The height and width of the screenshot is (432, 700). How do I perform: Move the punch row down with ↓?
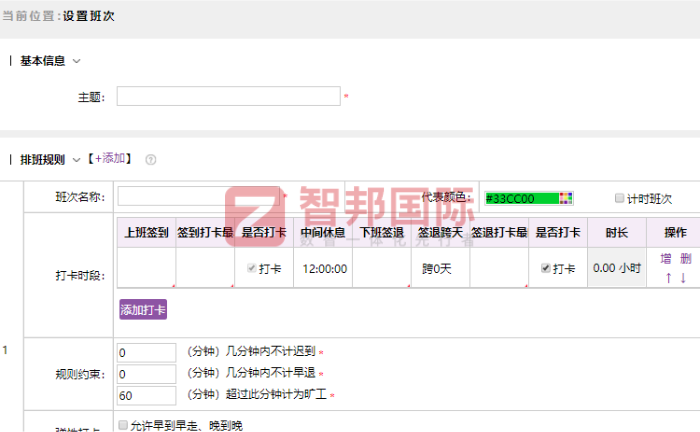point(683,277)
